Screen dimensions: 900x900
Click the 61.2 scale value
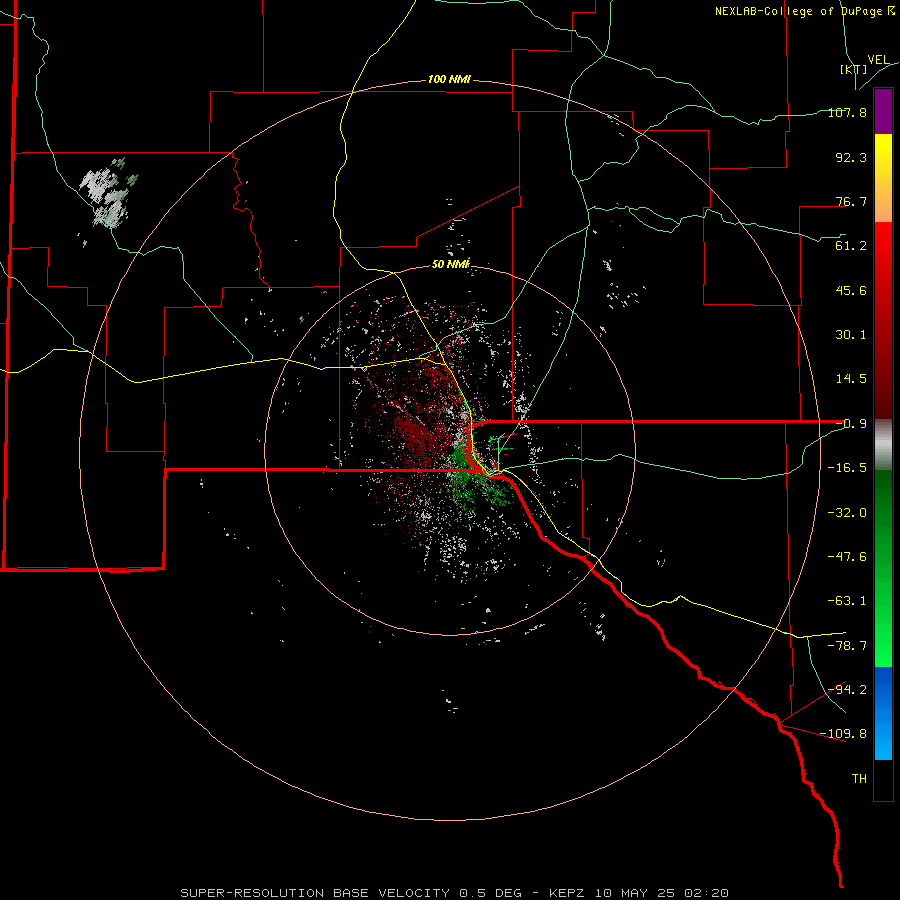pos(851,246)
